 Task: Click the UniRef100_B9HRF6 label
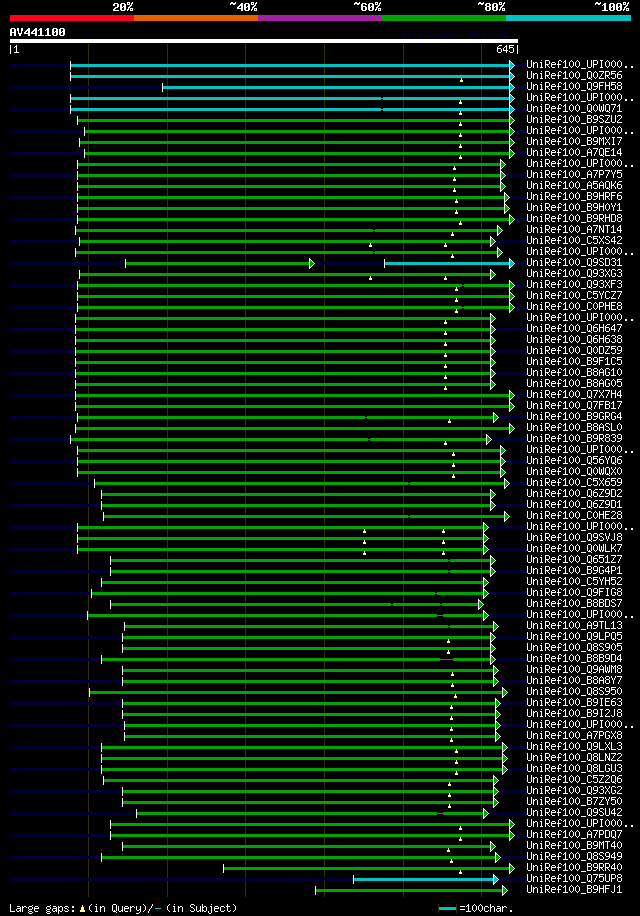[574, 196]
